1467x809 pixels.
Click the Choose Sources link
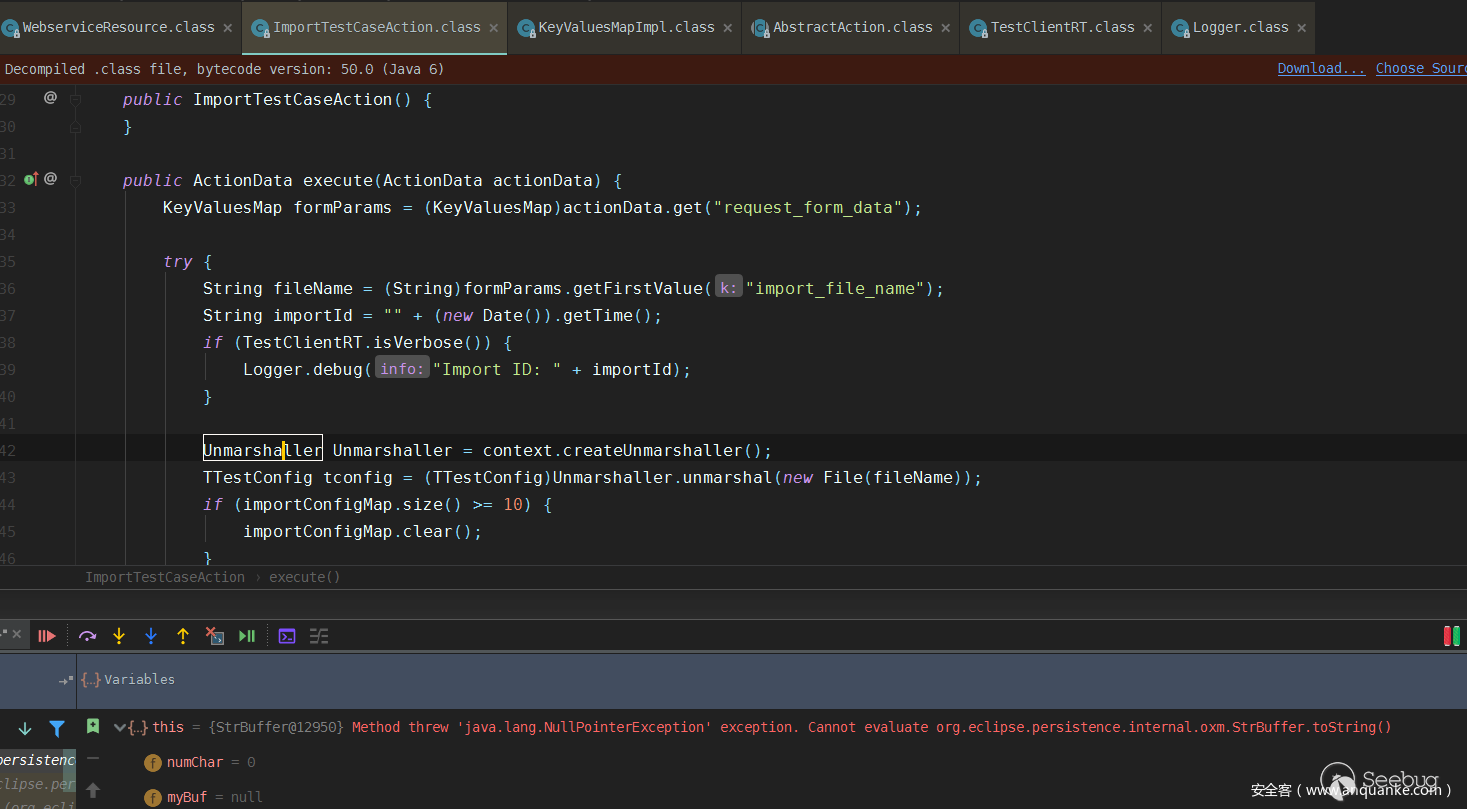pos(1420,68)
